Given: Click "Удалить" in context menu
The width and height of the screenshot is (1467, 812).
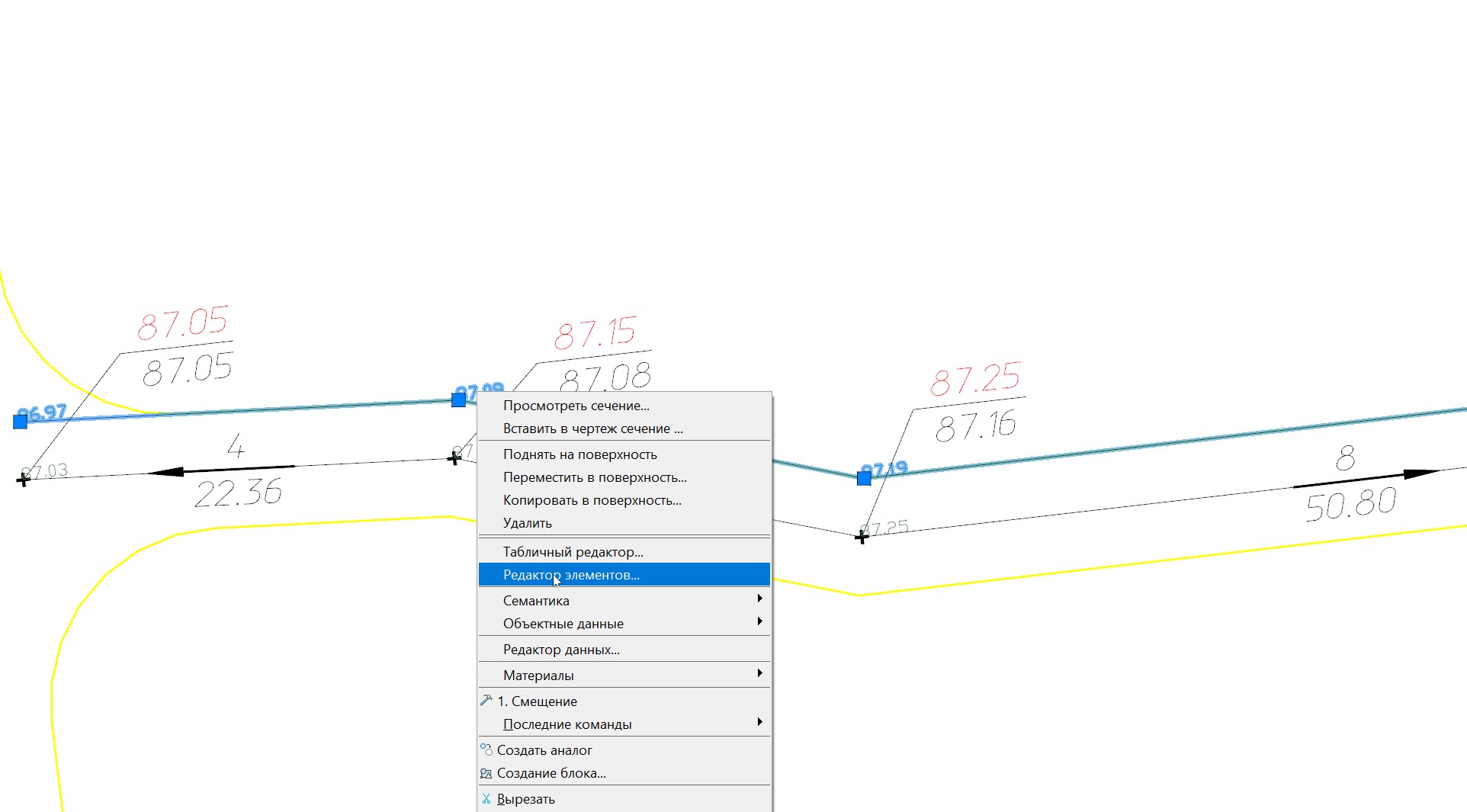Looking at the screenshot, I should click(527, 523).
